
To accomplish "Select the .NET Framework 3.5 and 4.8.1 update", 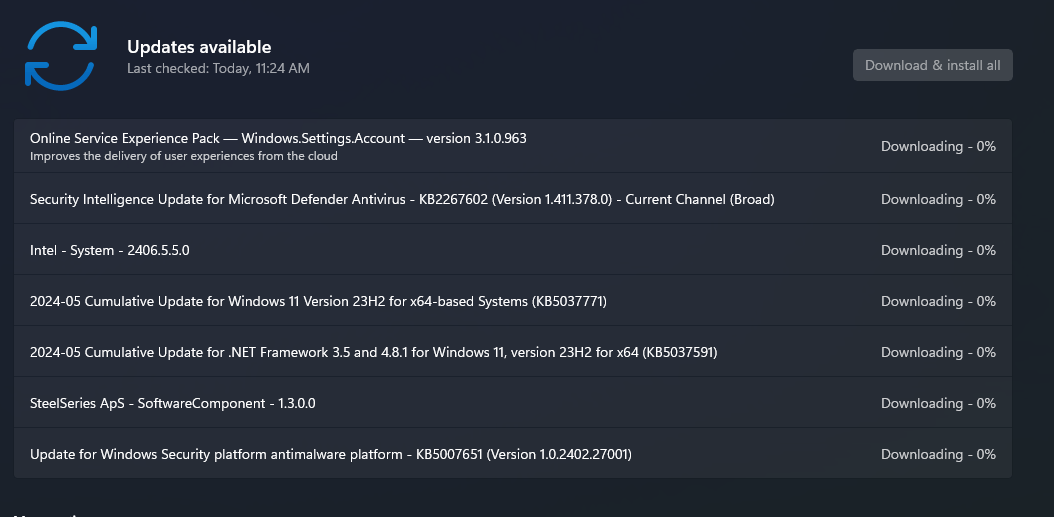I will coord(373,352).
